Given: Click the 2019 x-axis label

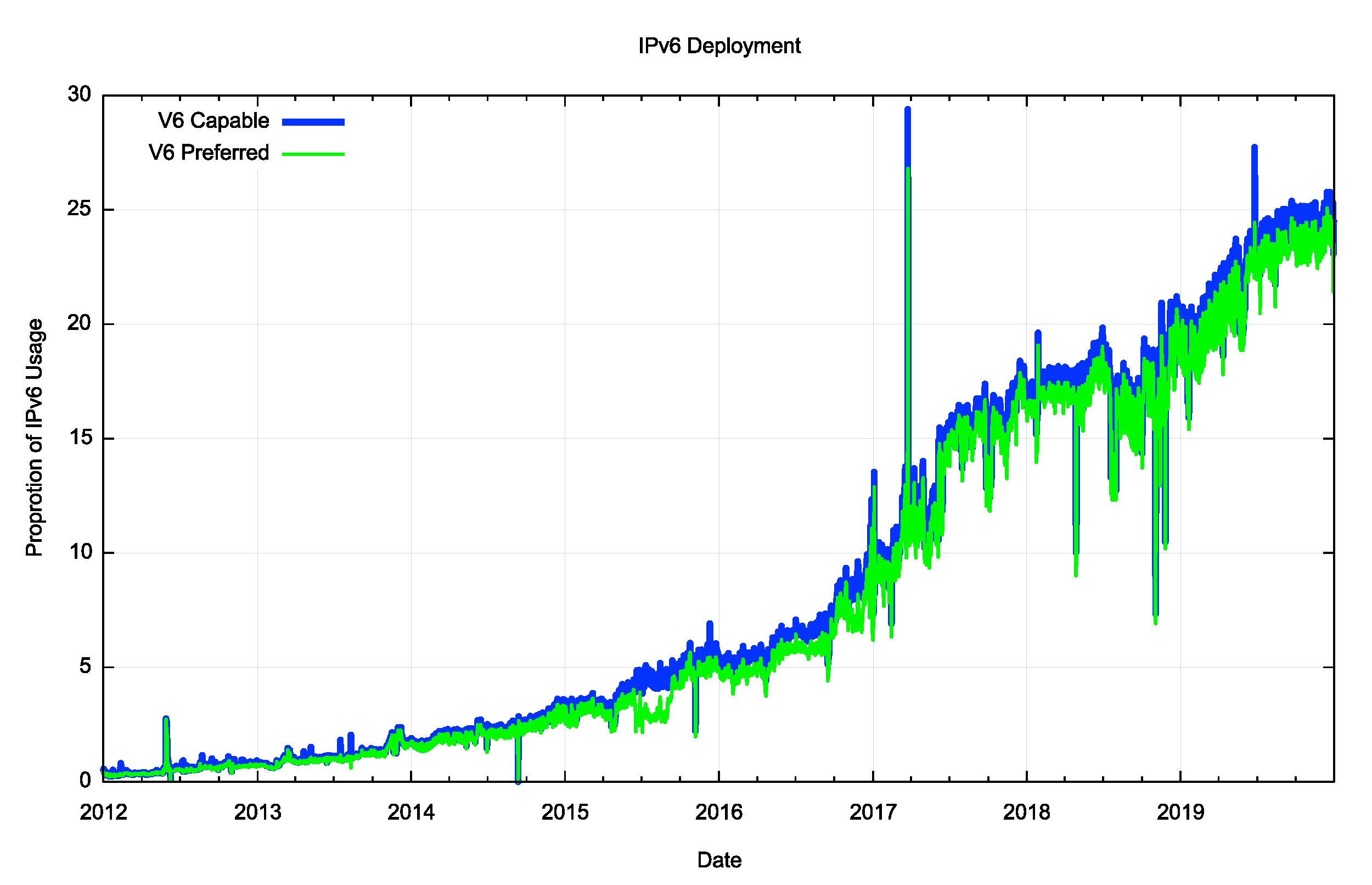Looking at the screenshot, I should click(x=1180, y=812).
